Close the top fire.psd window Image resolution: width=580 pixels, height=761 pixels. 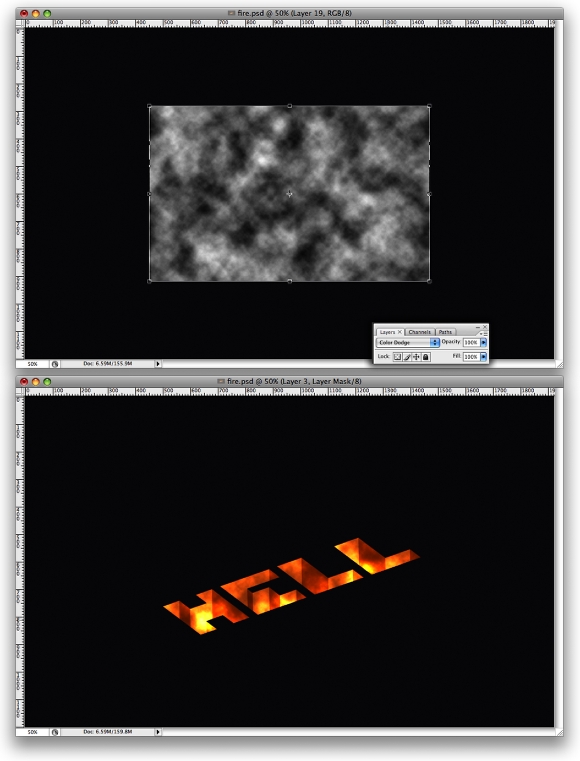24,14
